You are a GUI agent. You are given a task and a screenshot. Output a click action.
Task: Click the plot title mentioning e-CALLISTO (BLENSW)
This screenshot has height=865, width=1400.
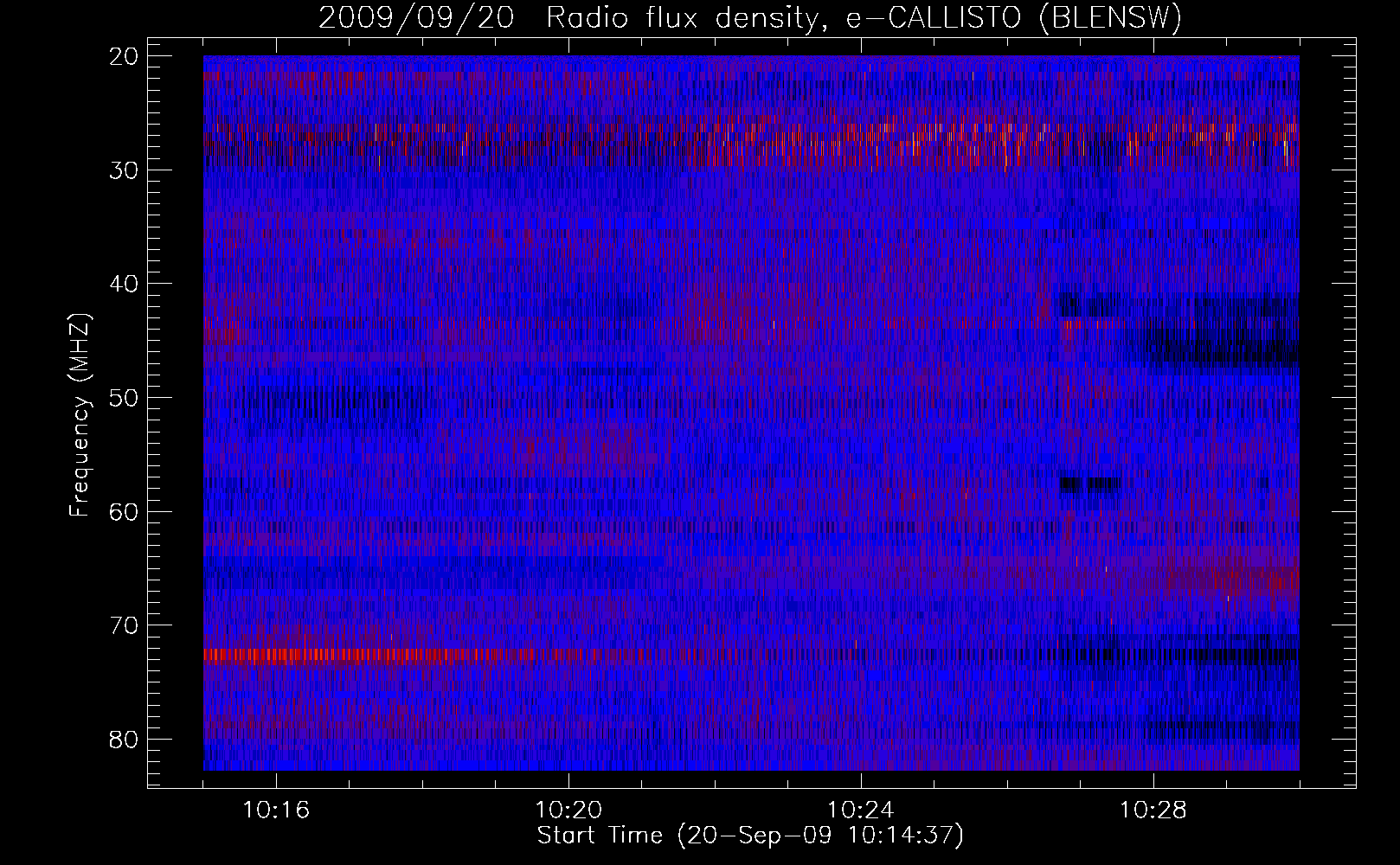pos(749,18)
